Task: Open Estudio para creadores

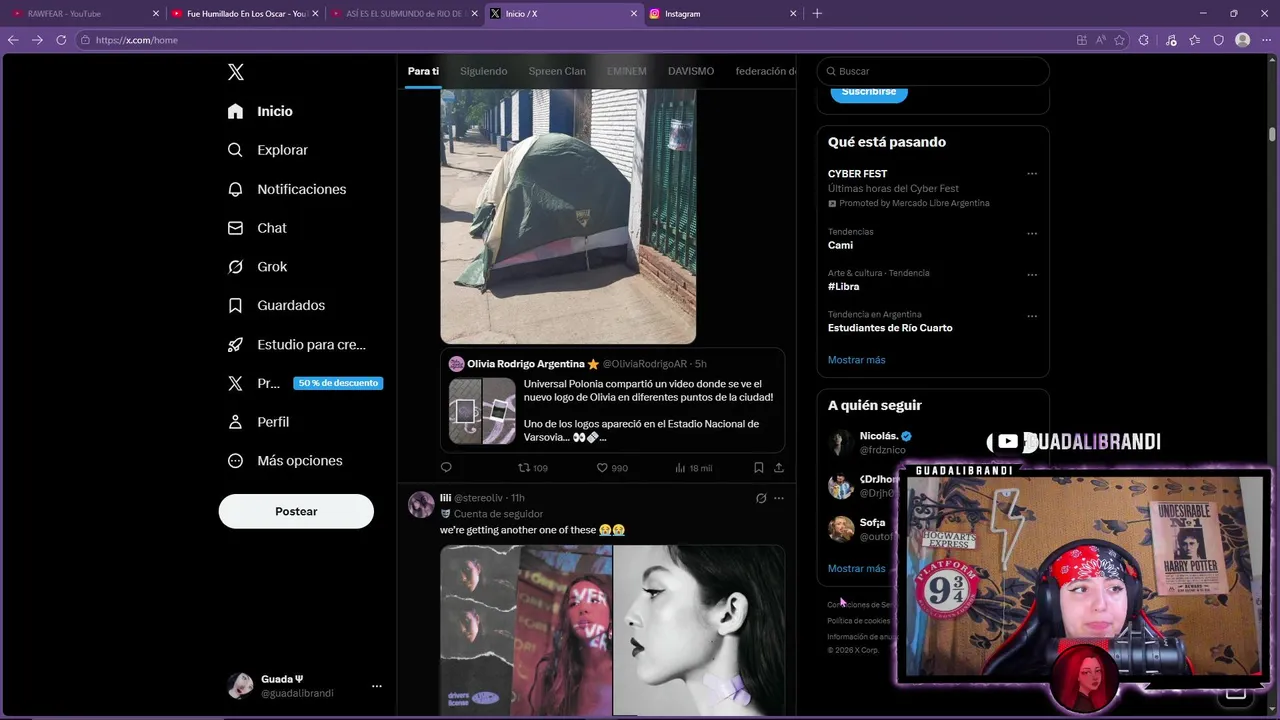Action: (x=296, y=344)
